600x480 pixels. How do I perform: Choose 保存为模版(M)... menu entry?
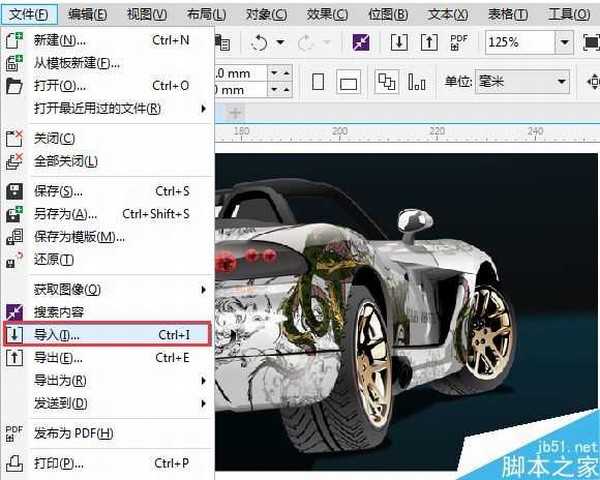click(107, 237)
